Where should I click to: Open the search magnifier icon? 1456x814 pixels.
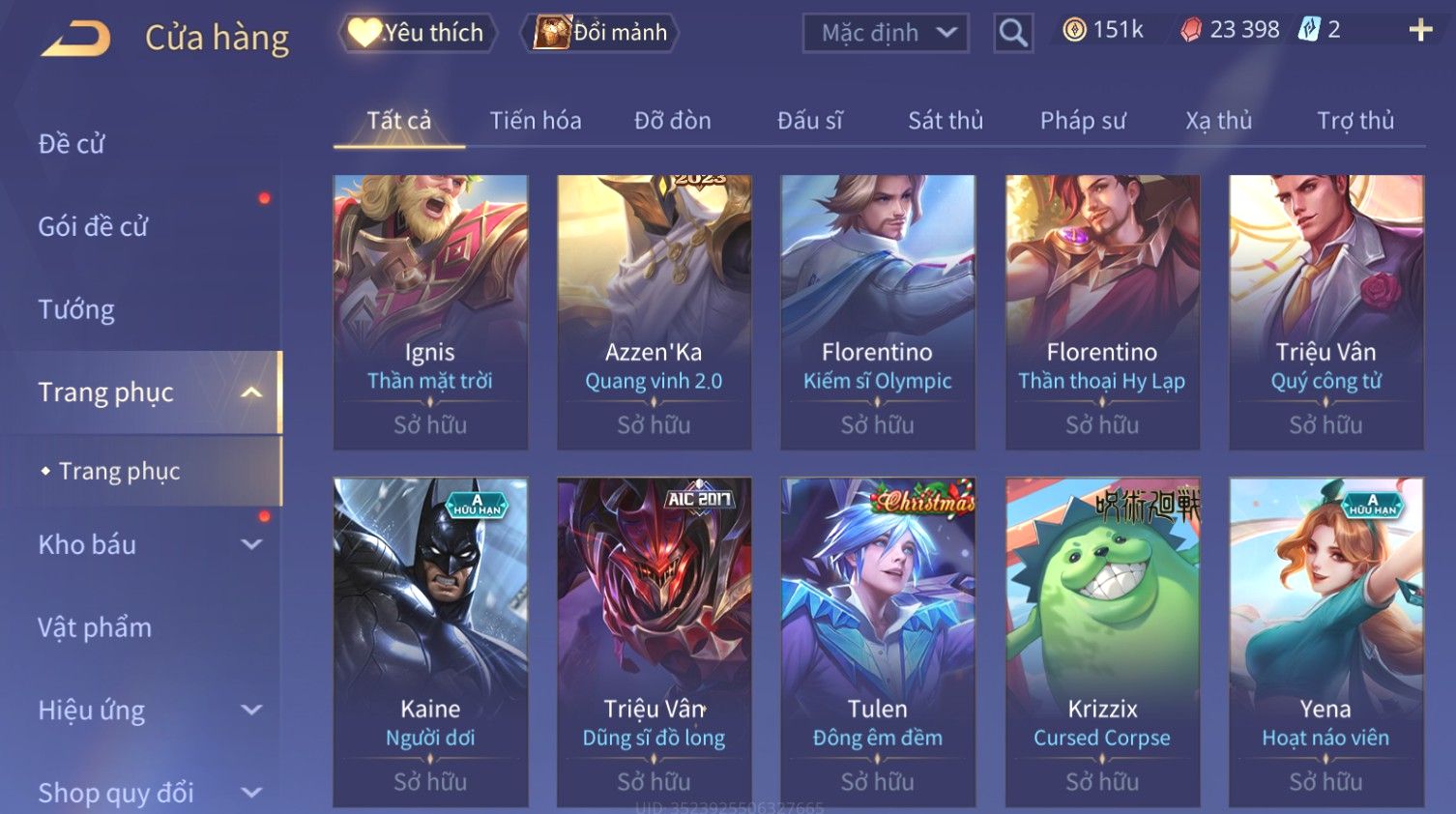click(1013, 33)
